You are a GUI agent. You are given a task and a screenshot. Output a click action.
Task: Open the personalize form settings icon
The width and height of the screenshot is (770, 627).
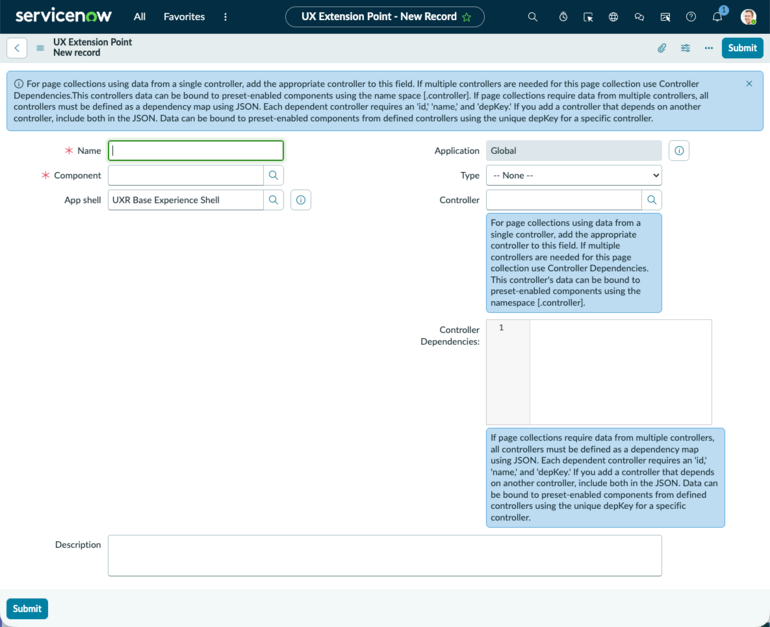[x=685, y=48]
